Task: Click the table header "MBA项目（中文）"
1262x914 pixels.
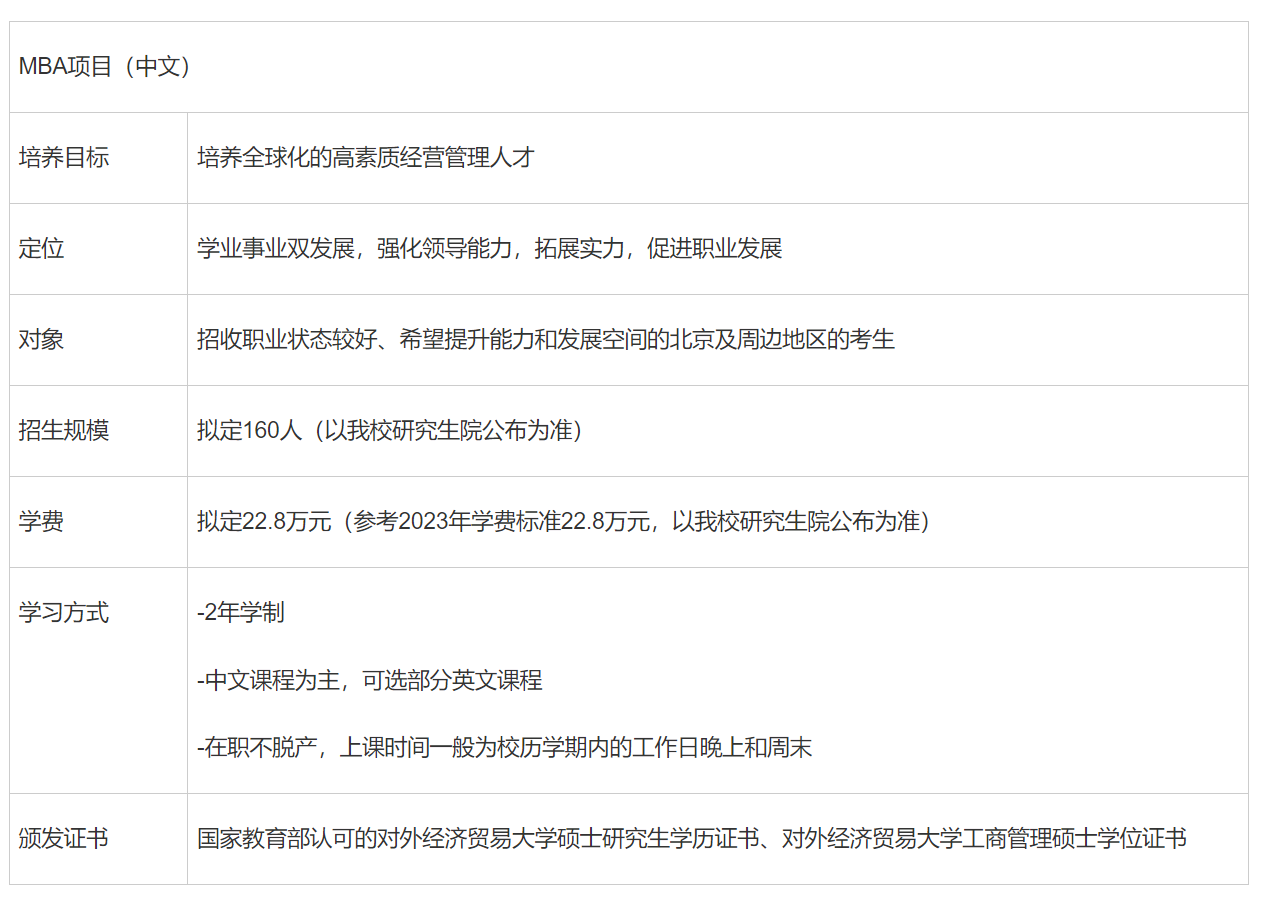Action: (104, 67)
